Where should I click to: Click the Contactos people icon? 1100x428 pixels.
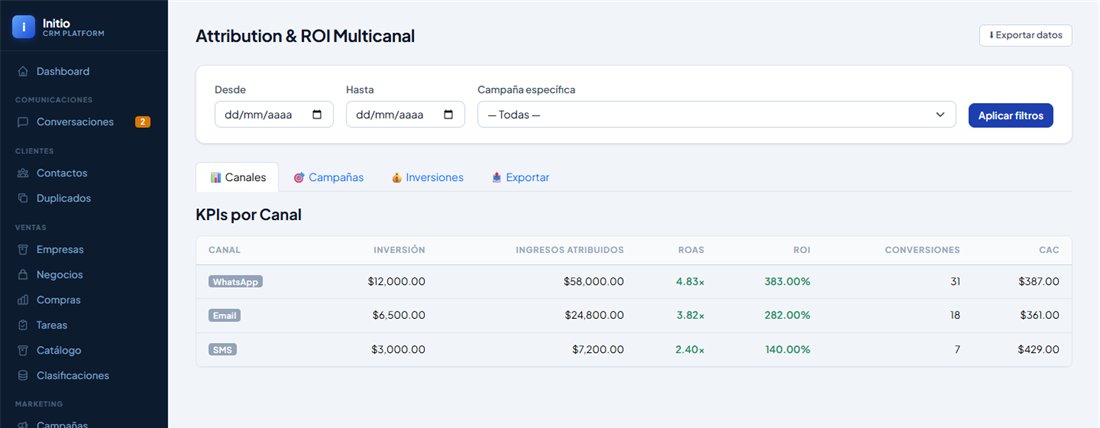click(23, 173)
